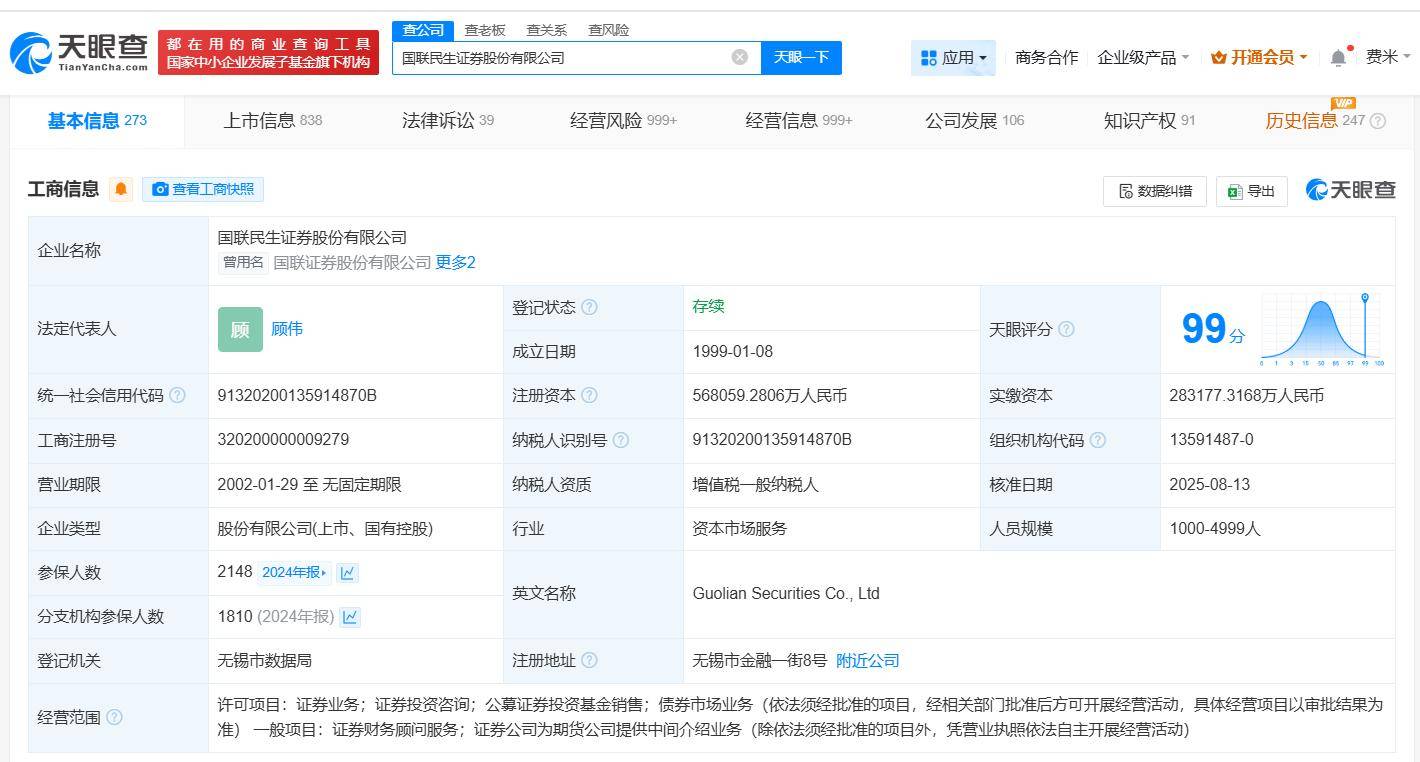Open the 应用 dropdown

pos(953,58)
